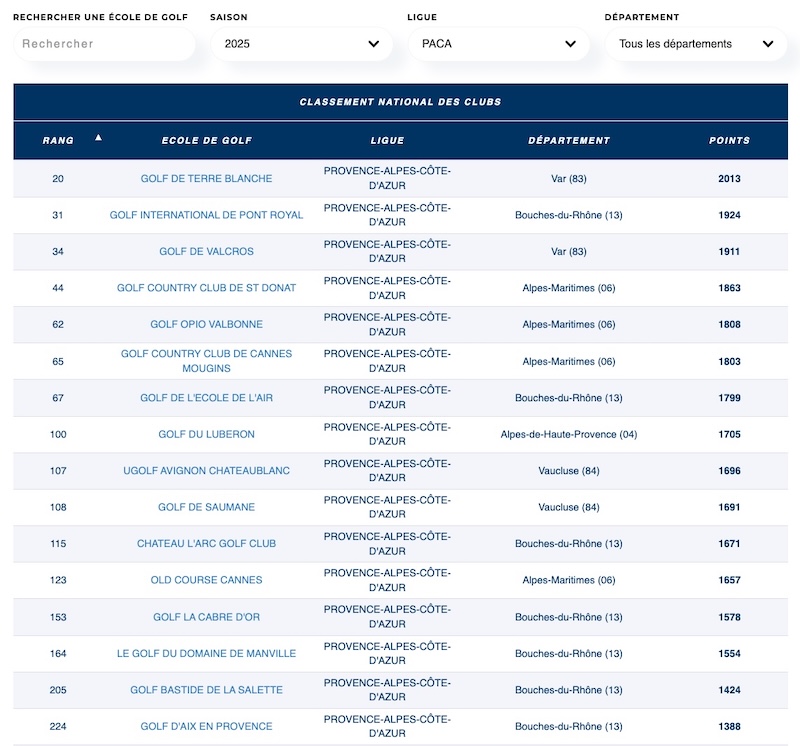Click the 1803 points value
The image size is (800, 746).
click(729, 361)
